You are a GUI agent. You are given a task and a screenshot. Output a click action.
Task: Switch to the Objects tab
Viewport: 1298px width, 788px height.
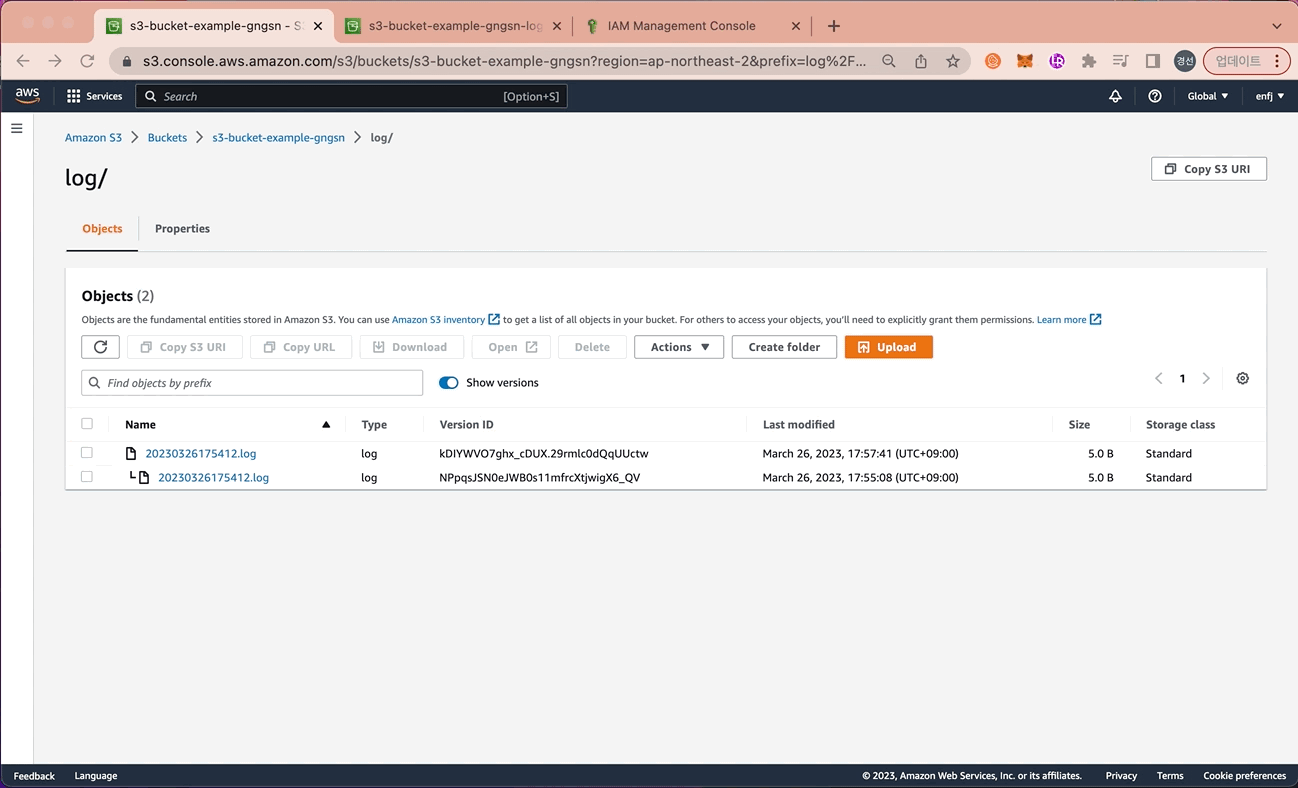(102, 229)
